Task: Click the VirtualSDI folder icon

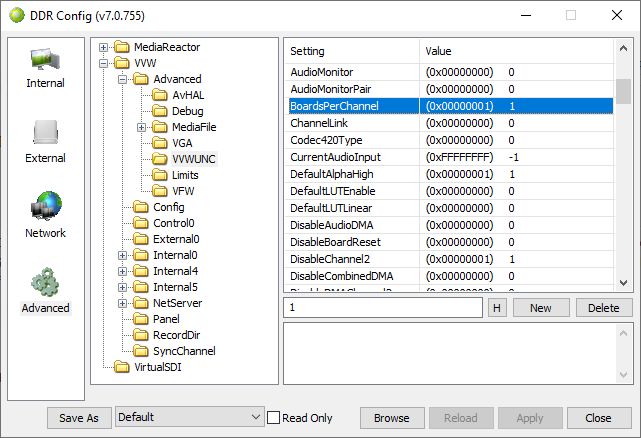Action: 122,367
